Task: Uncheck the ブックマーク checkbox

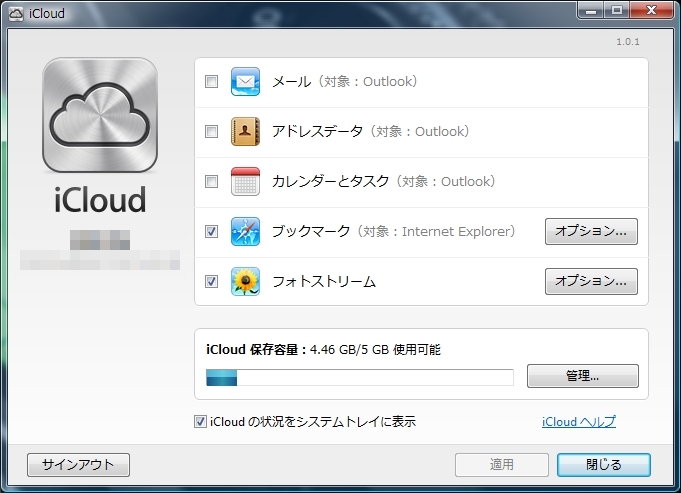Action: [x=212, y=232]
